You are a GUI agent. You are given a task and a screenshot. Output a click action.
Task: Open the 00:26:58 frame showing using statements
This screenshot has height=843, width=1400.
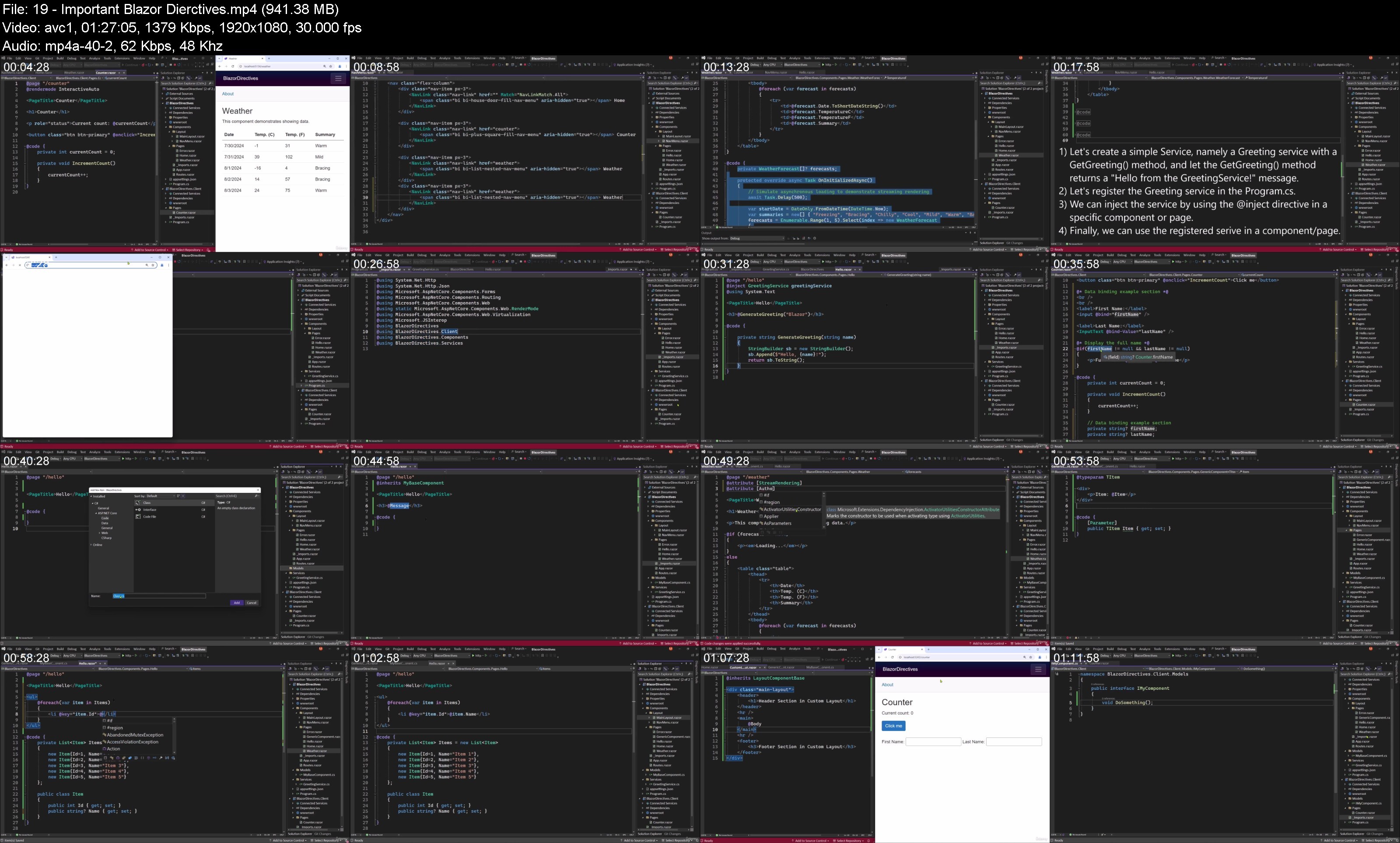(x=525, y=351)
